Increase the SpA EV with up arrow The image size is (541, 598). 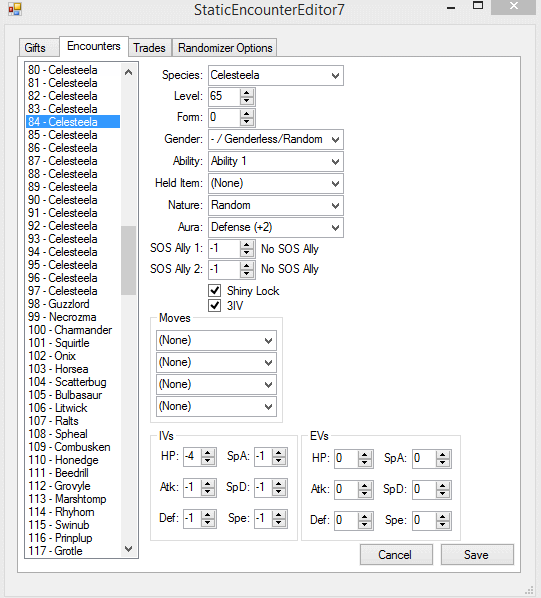[443, 455]
